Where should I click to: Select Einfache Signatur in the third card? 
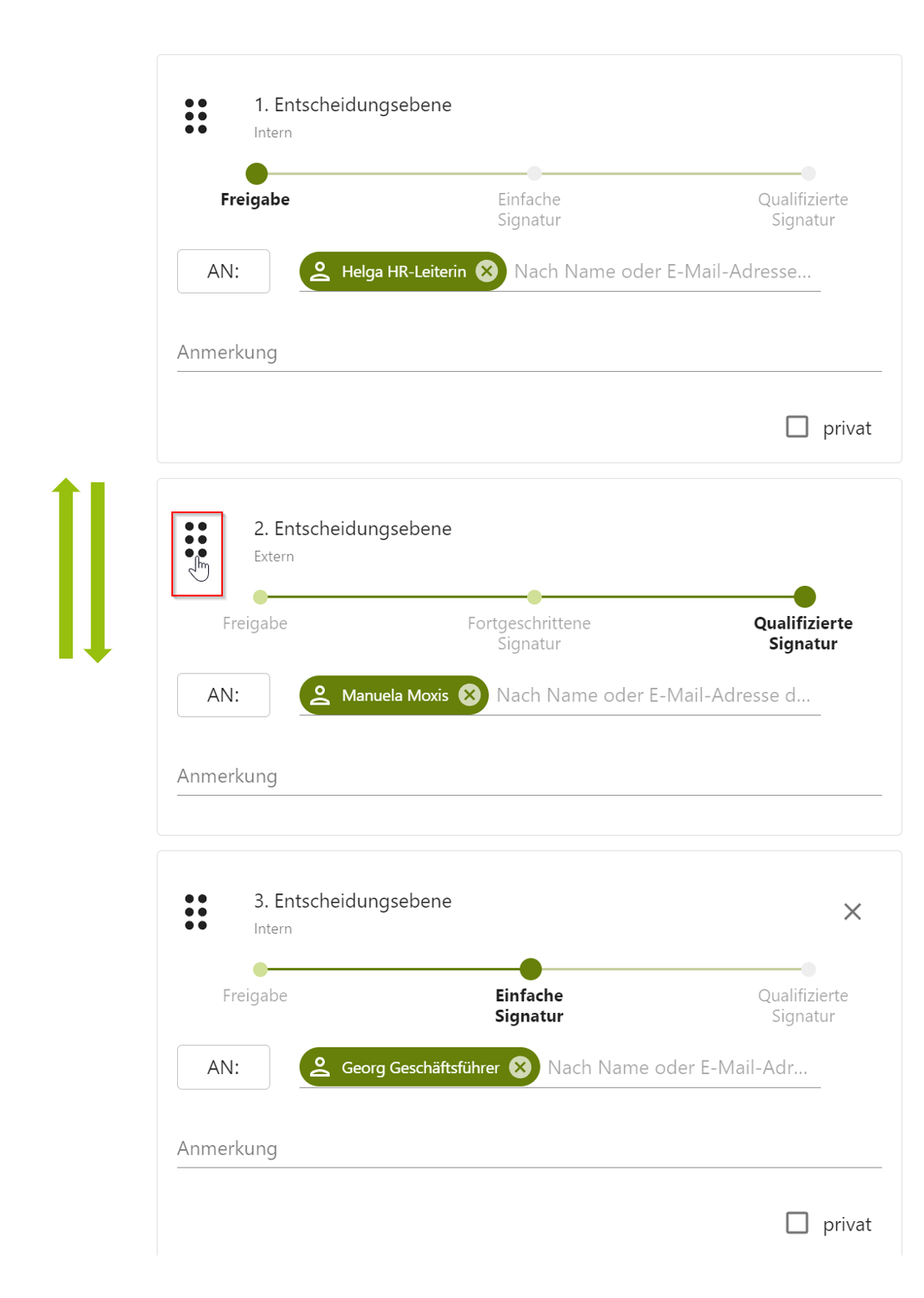530,970
